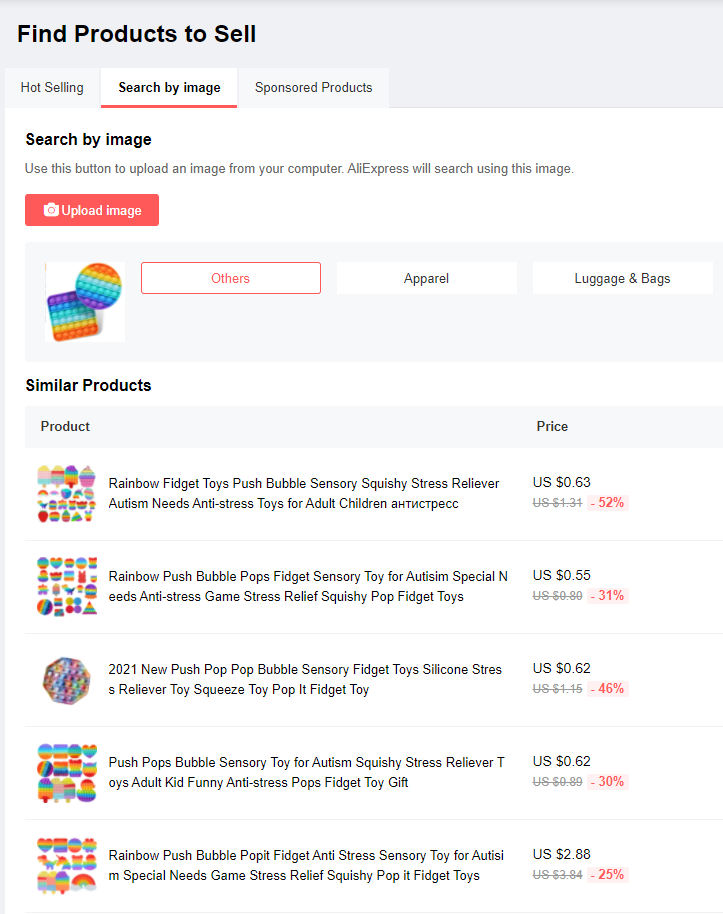Select the Others category filter
The width and height of the screenshot is (723, 914).
230,278
